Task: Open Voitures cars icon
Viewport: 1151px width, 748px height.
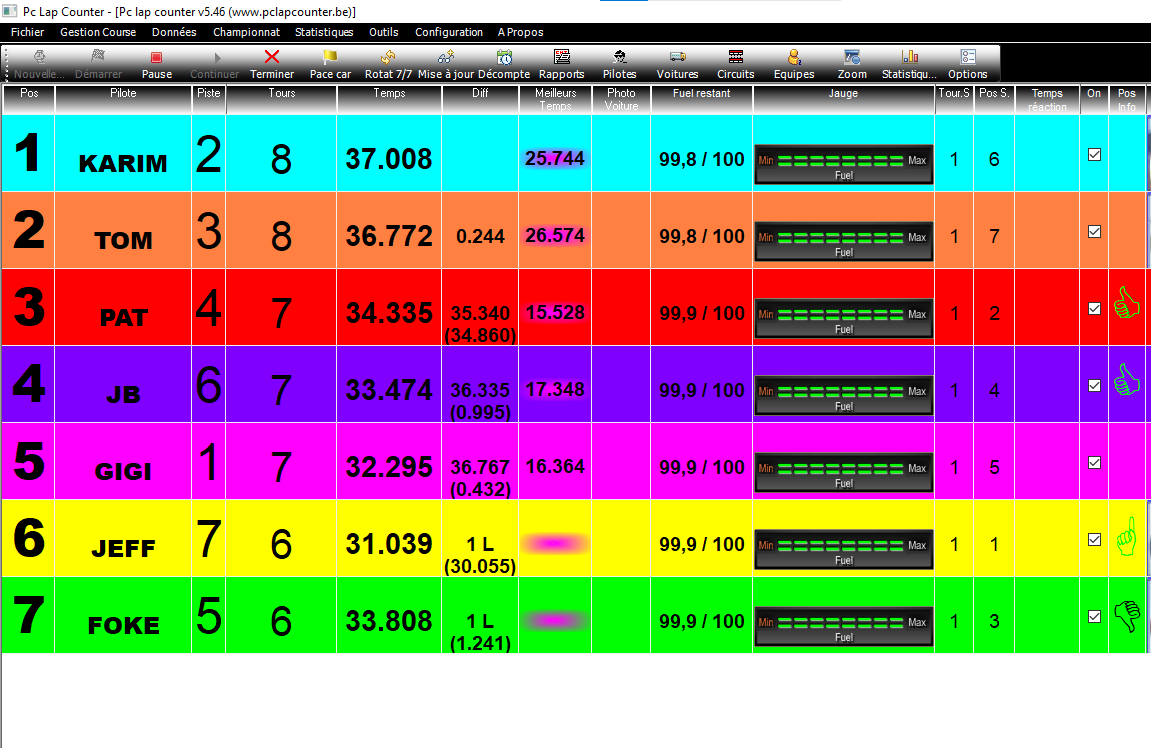Action: coord(677,58)
